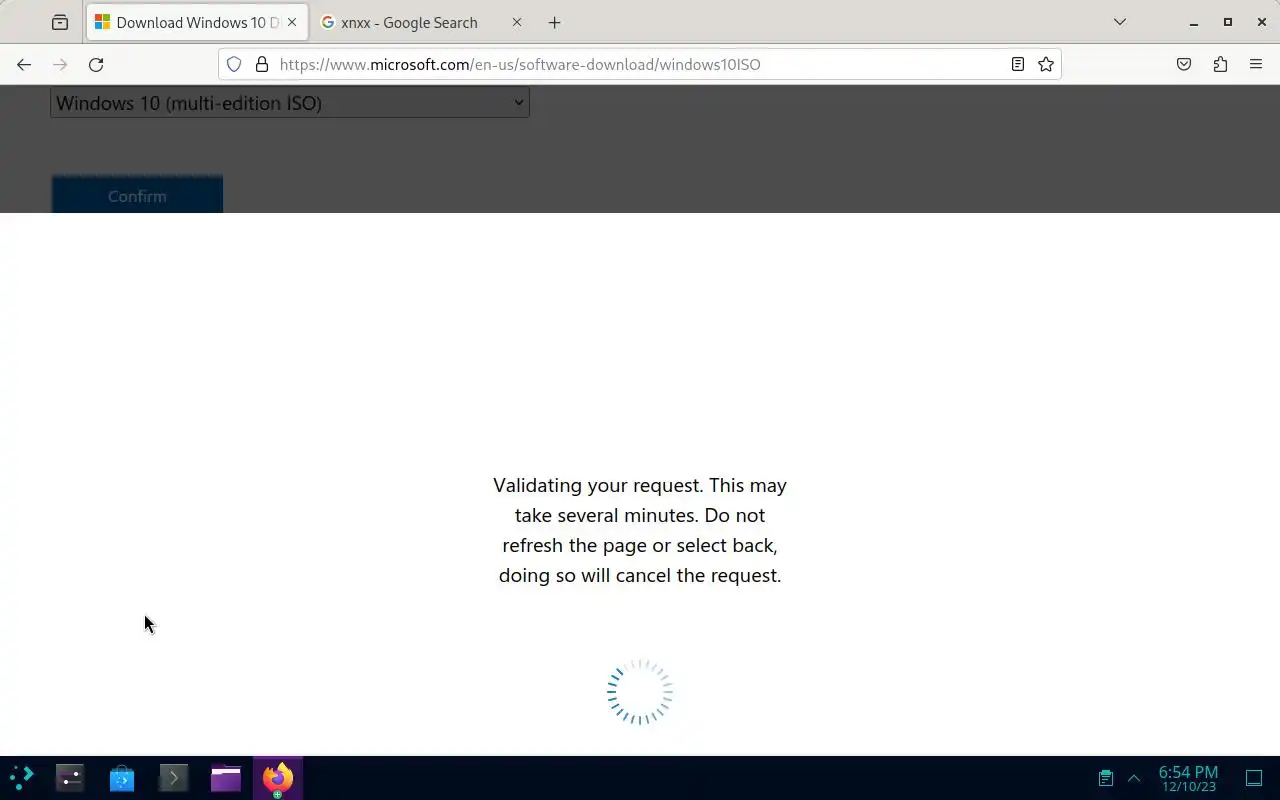Focus the microsoft.com URL address bar
The width and height of the screenshot is (1280, 800).
tap(640, 64)
